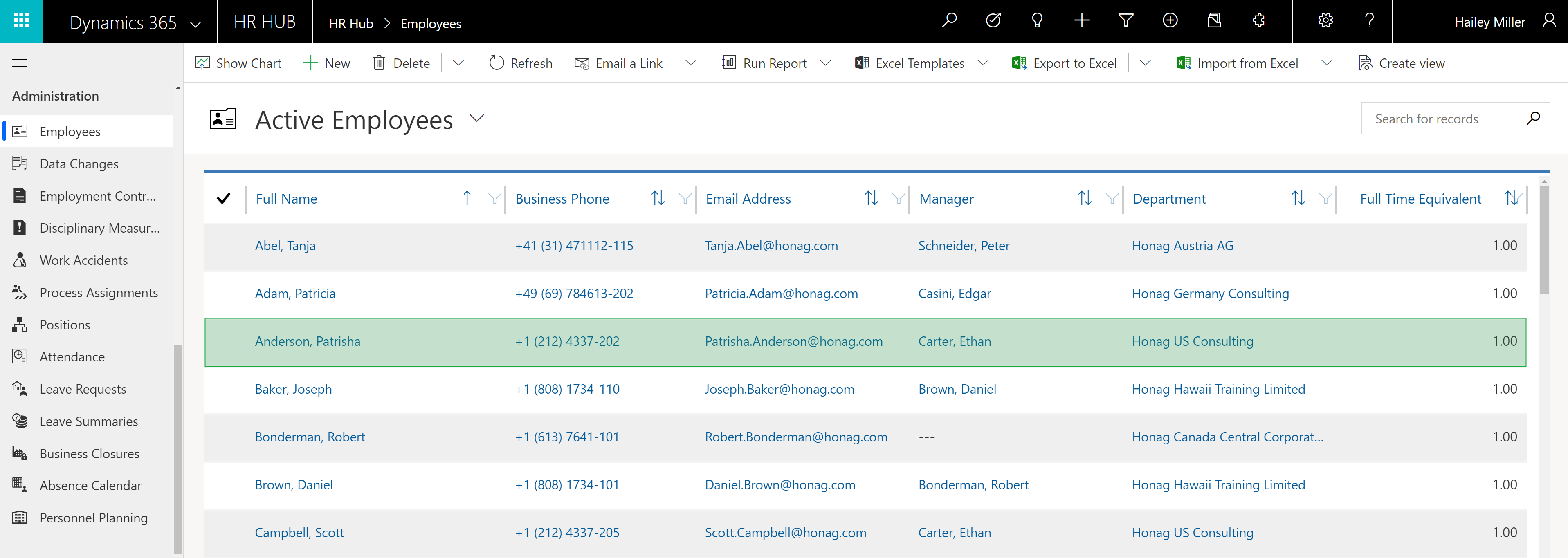Collapse the sidebar with hamburger icon

tap(20, 63)
